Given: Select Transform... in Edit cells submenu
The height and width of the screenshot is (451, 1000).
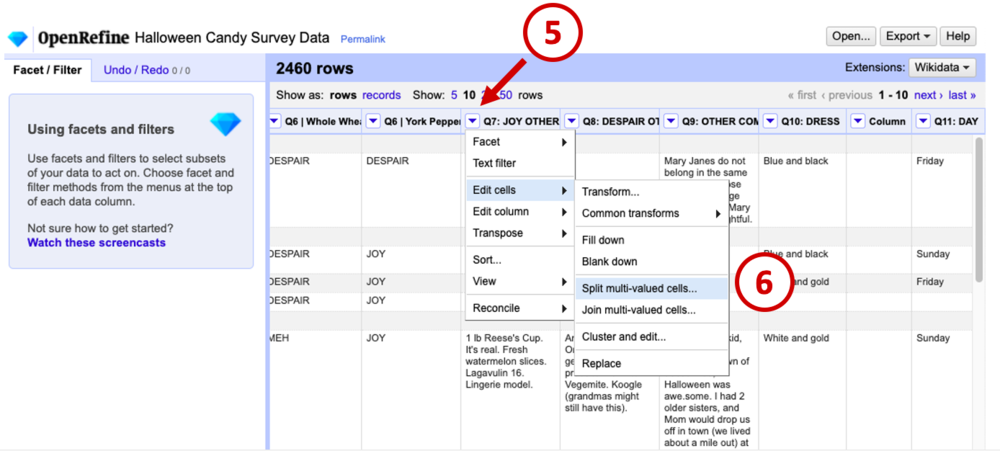Looking at the screenshot, I should (x=651, y=192).
